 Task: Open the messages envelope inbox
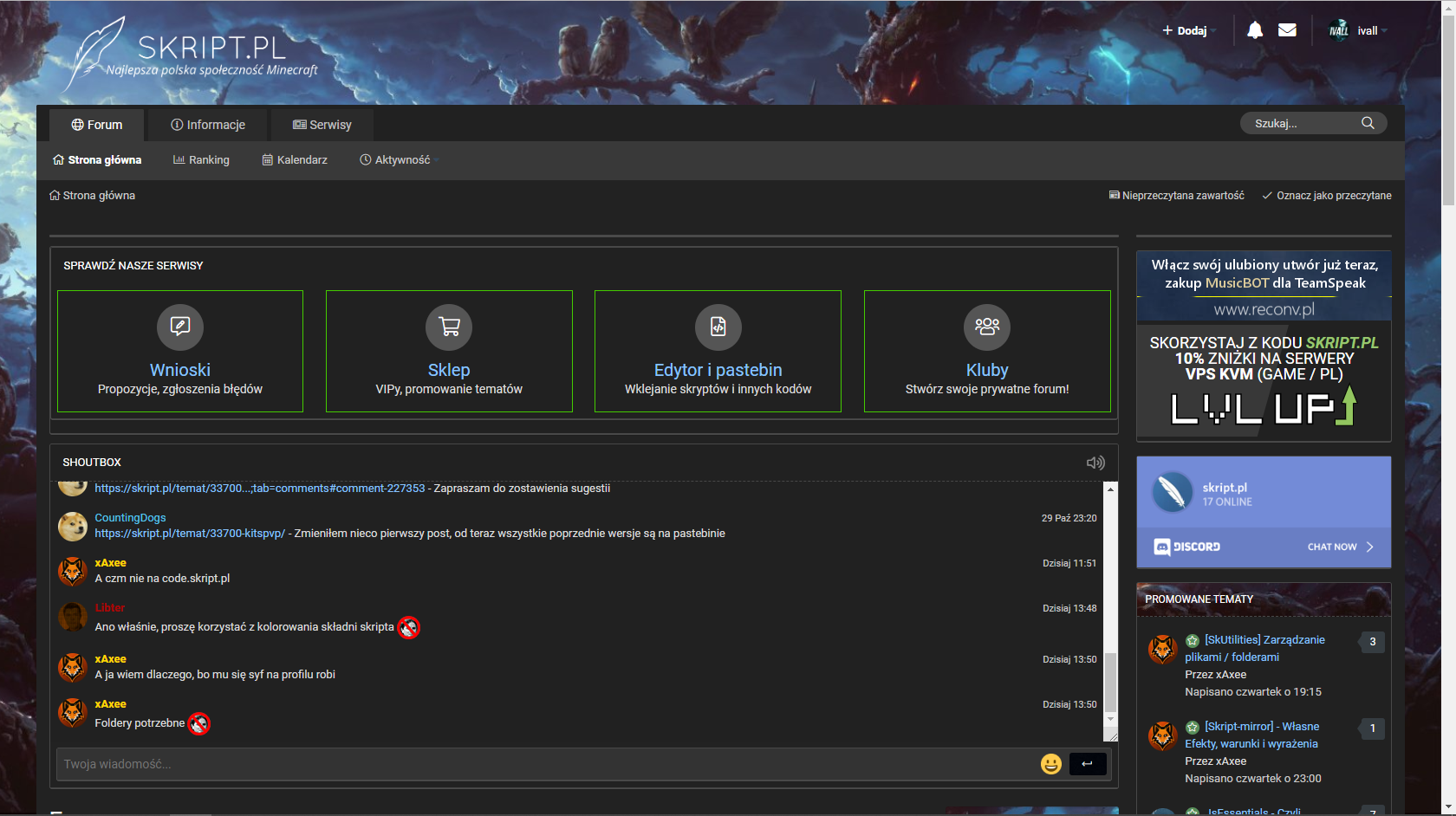1287,30
